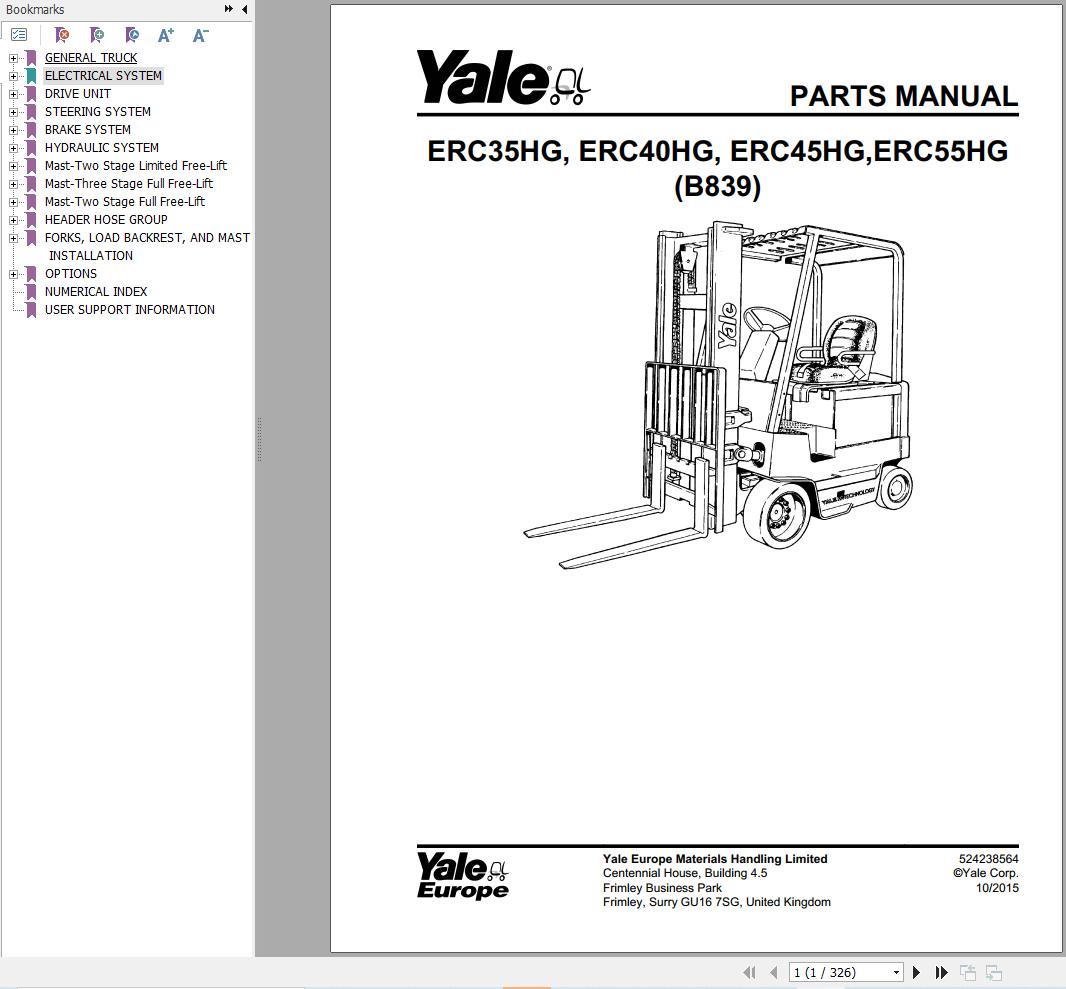The image size is (1066, 989).
Task: Open the NUMERICAL INDEX bookmark
Action: tap(96, 291)
